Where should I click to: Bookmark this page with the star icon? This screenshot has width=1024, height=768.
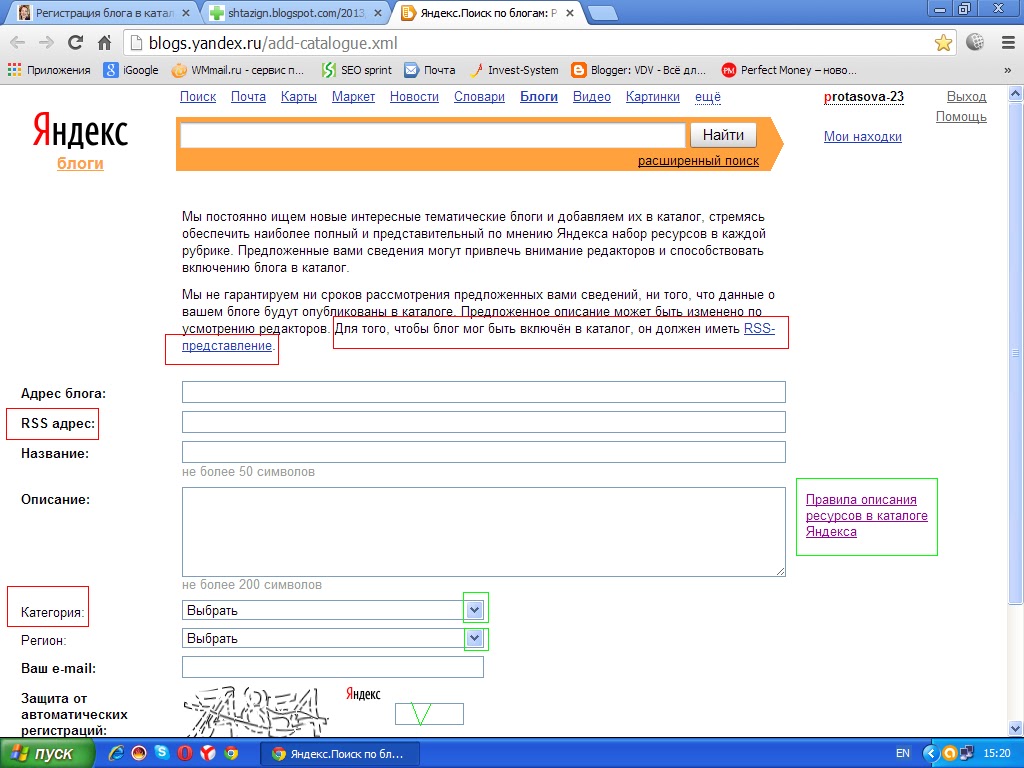(943, 43)
